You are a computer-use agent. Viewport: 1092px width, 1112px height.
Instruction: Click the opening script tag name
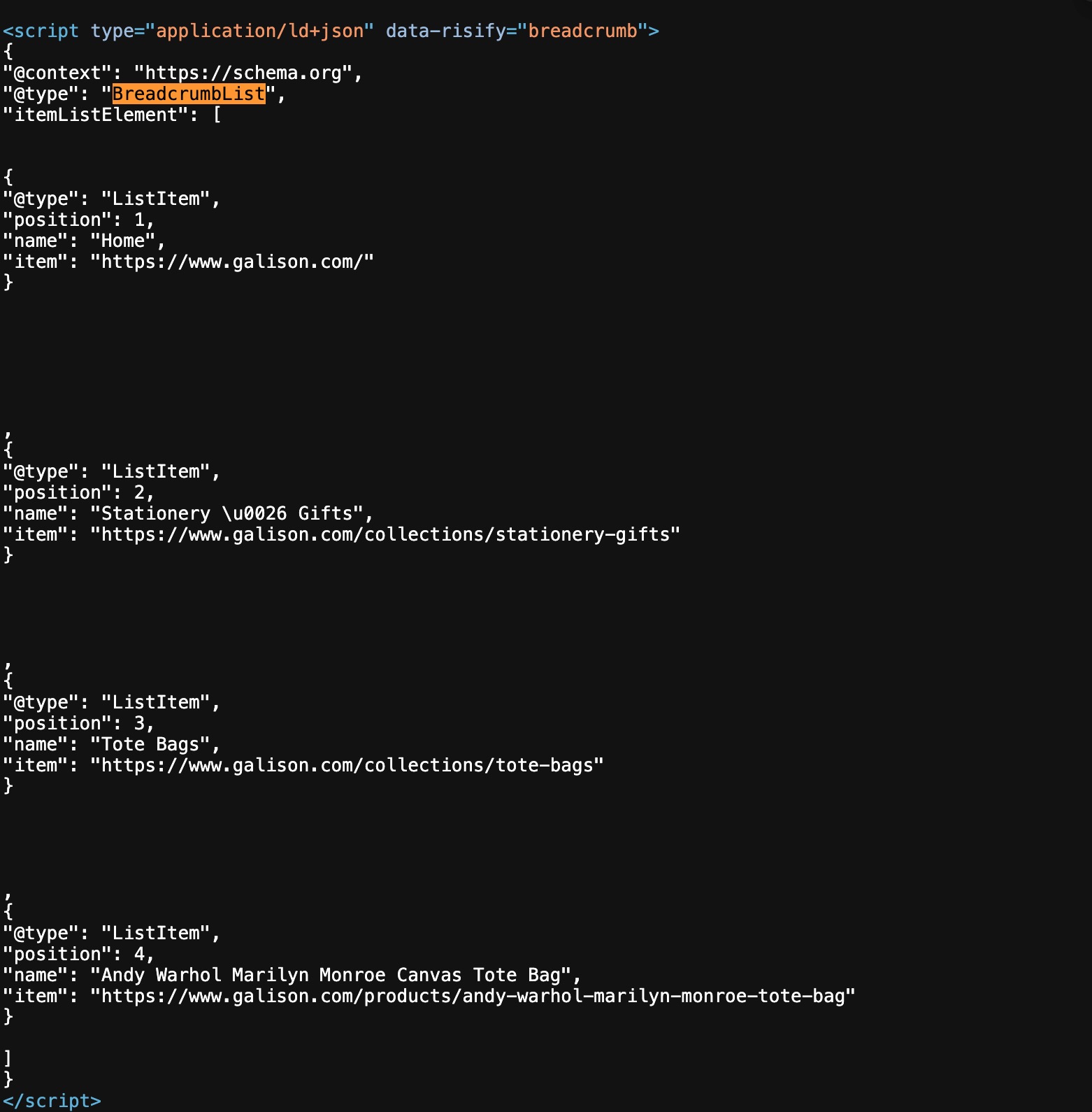[46, 31]
